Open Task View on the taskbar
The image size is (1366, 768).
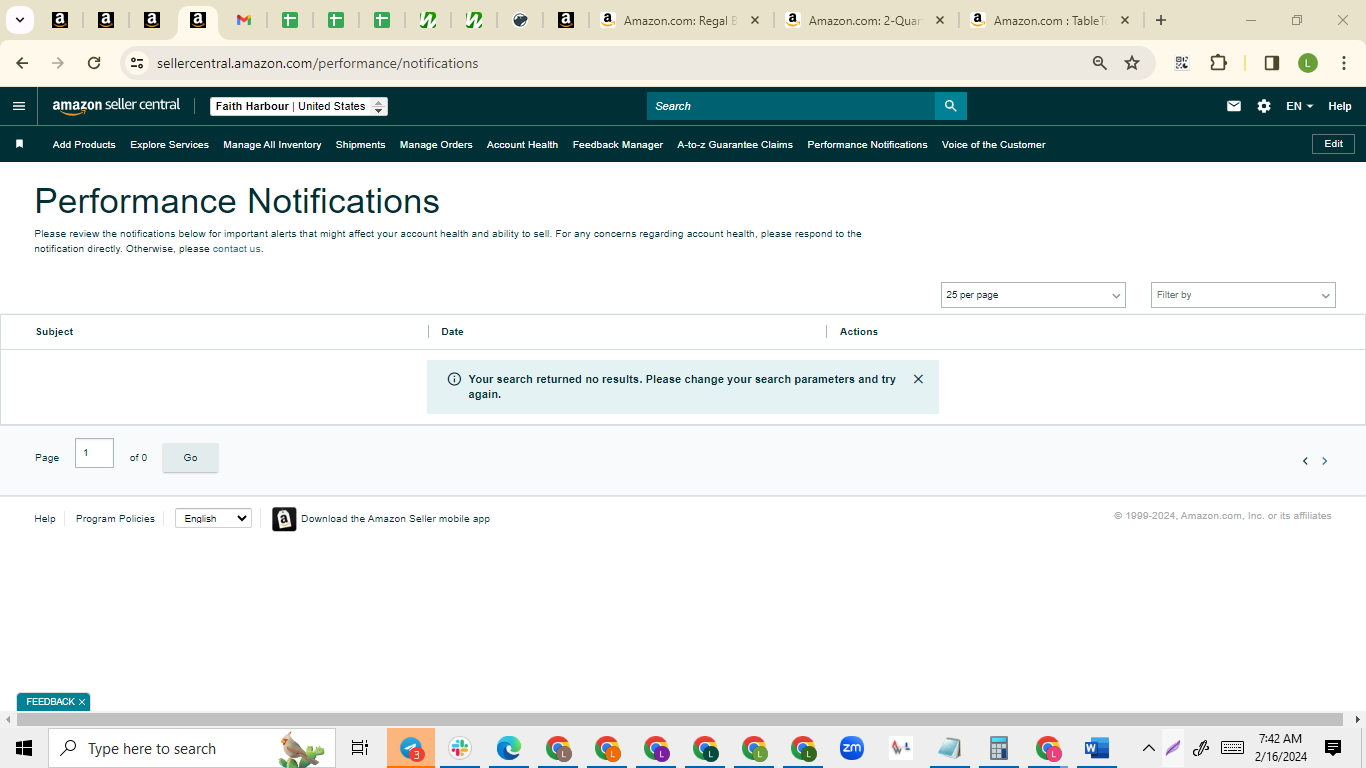360,748
